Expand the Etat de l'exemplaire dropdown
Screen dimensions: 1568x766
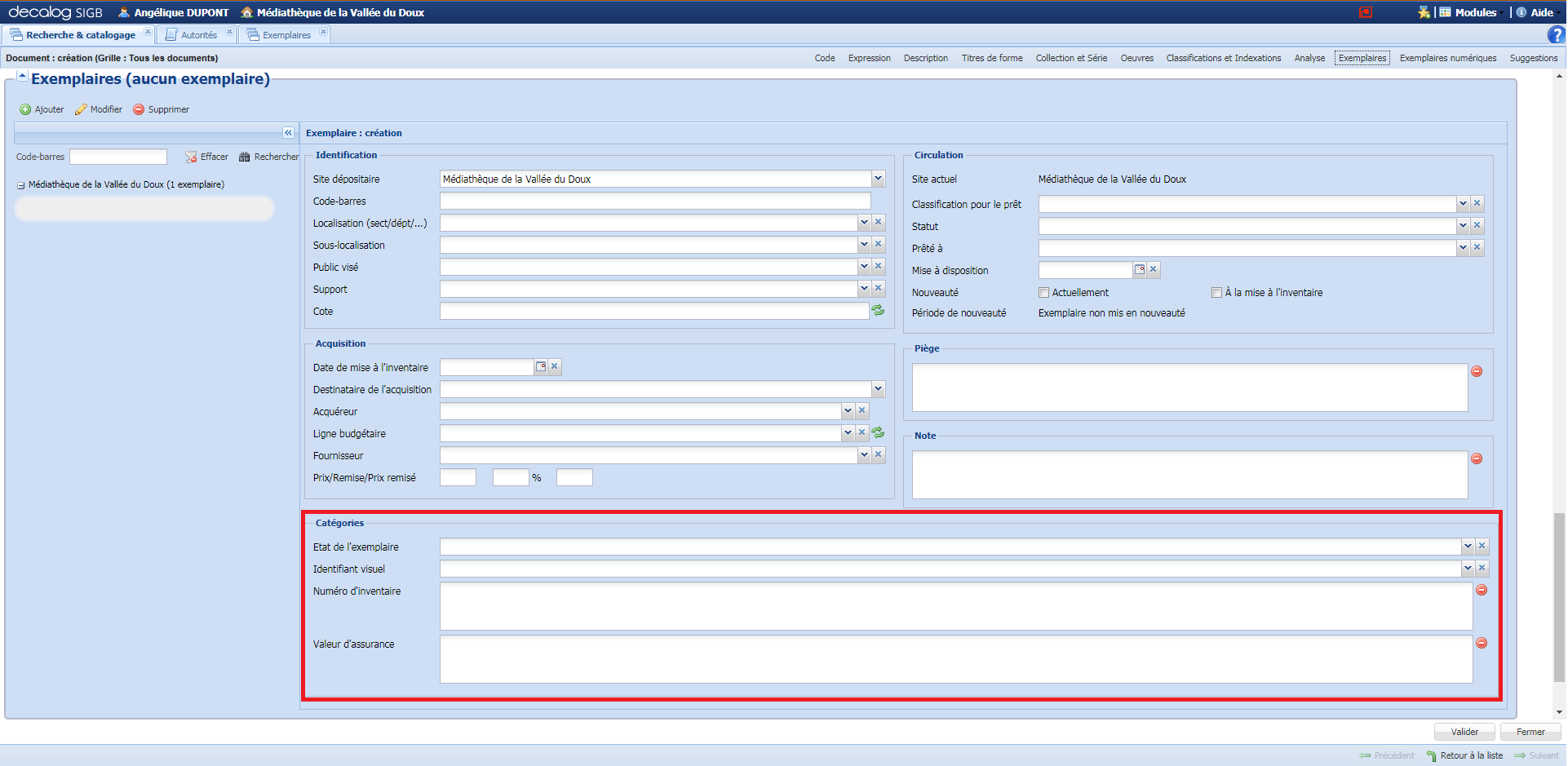(x=1468, y=547)
